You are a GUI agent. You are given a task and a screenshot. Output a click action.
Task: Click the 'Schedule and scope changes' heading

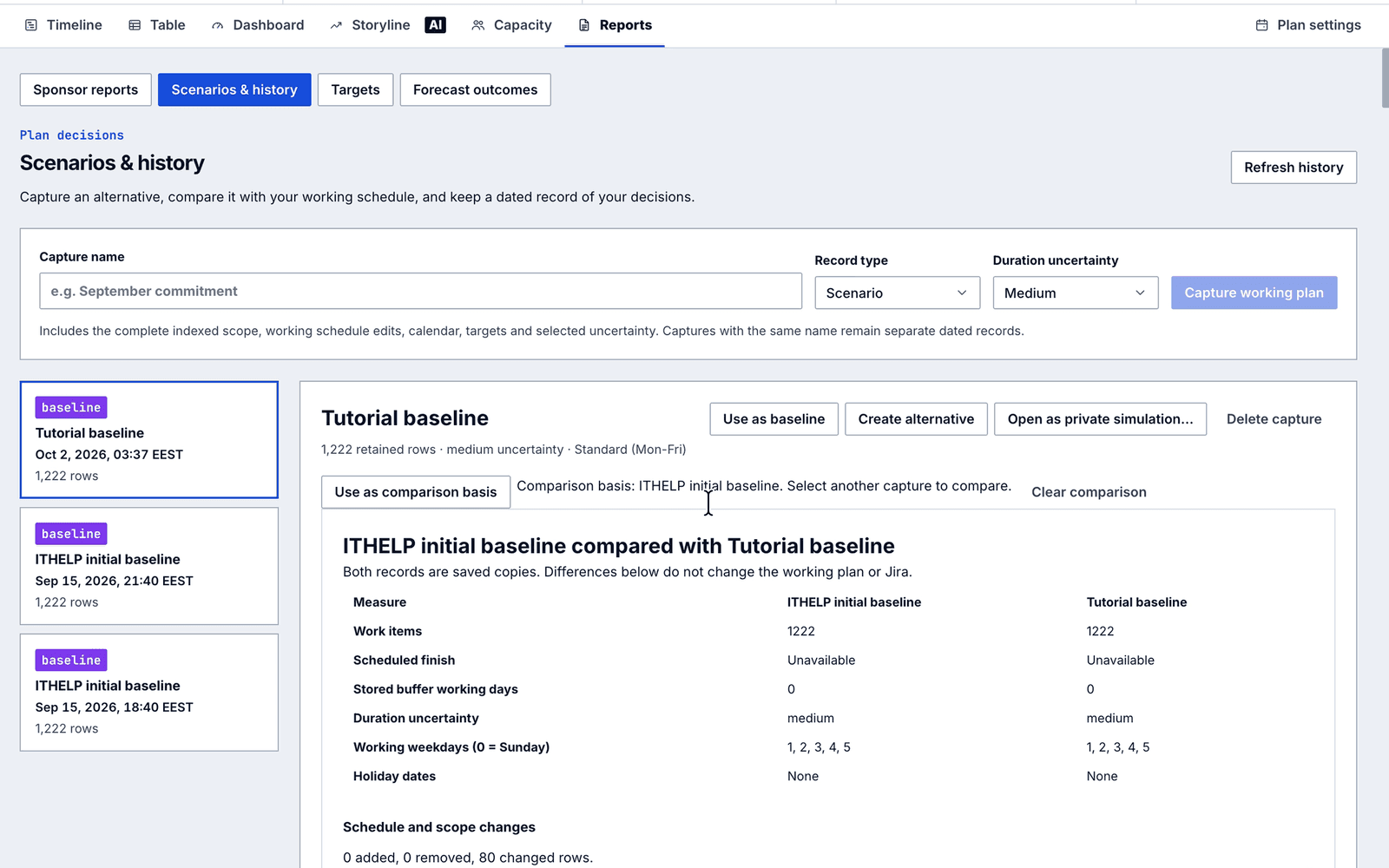tap(439, 827)
